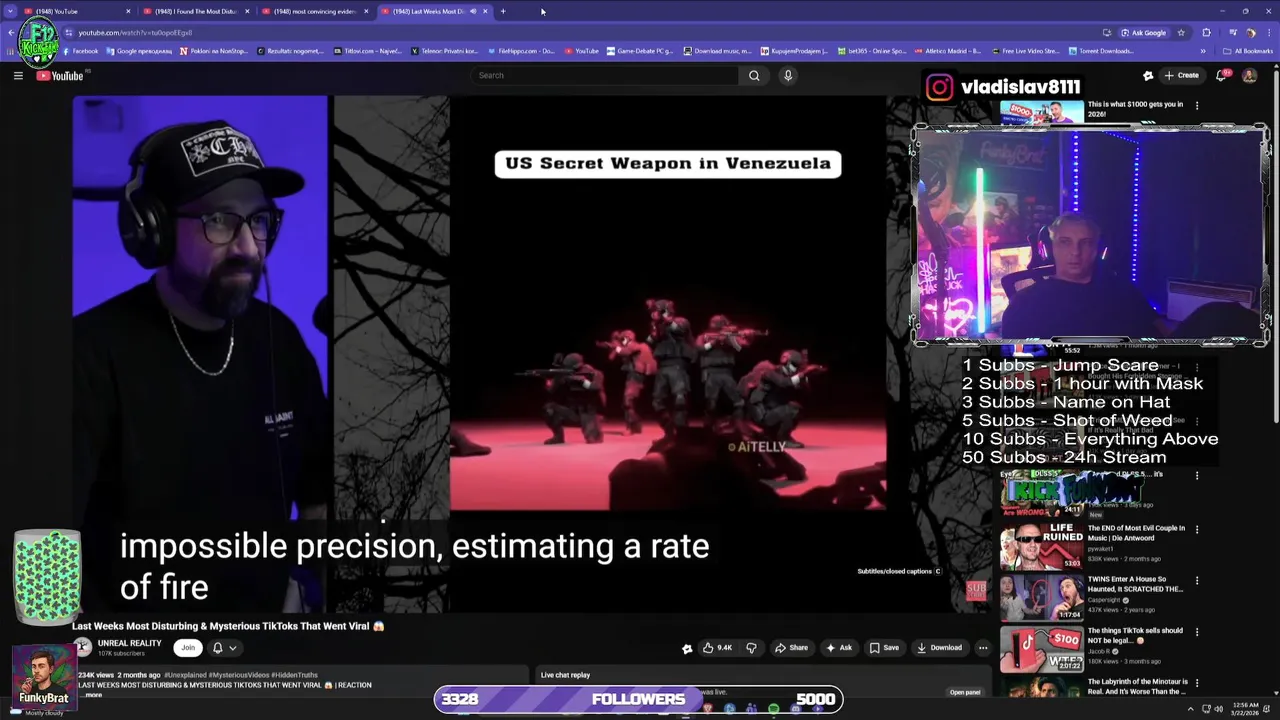Open the FileHippo.com bookmark
Screen dimensions: 1280x720
521,51
